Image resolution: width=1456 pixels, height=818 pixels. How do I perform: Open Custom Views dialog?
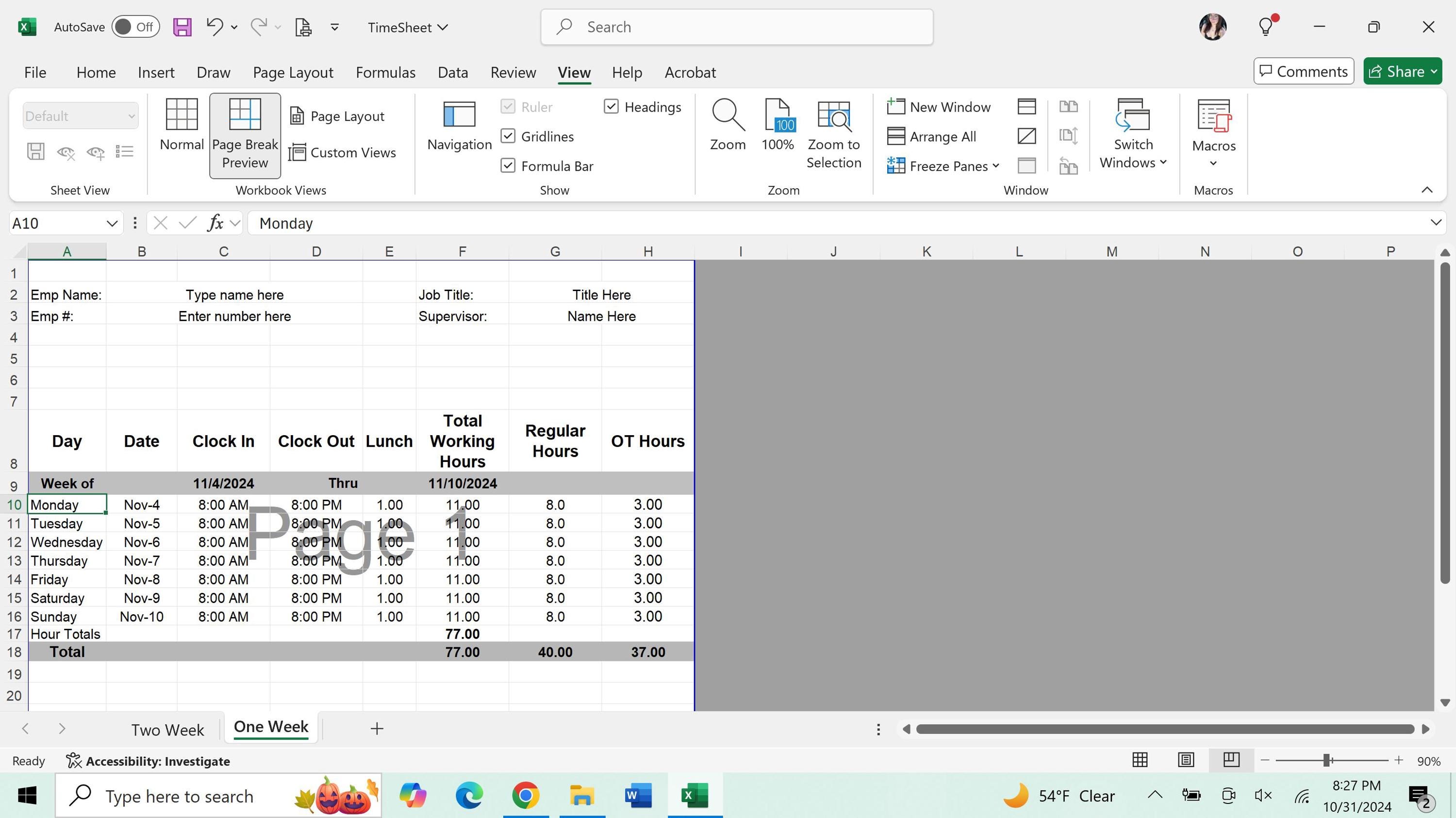[342, 152]
